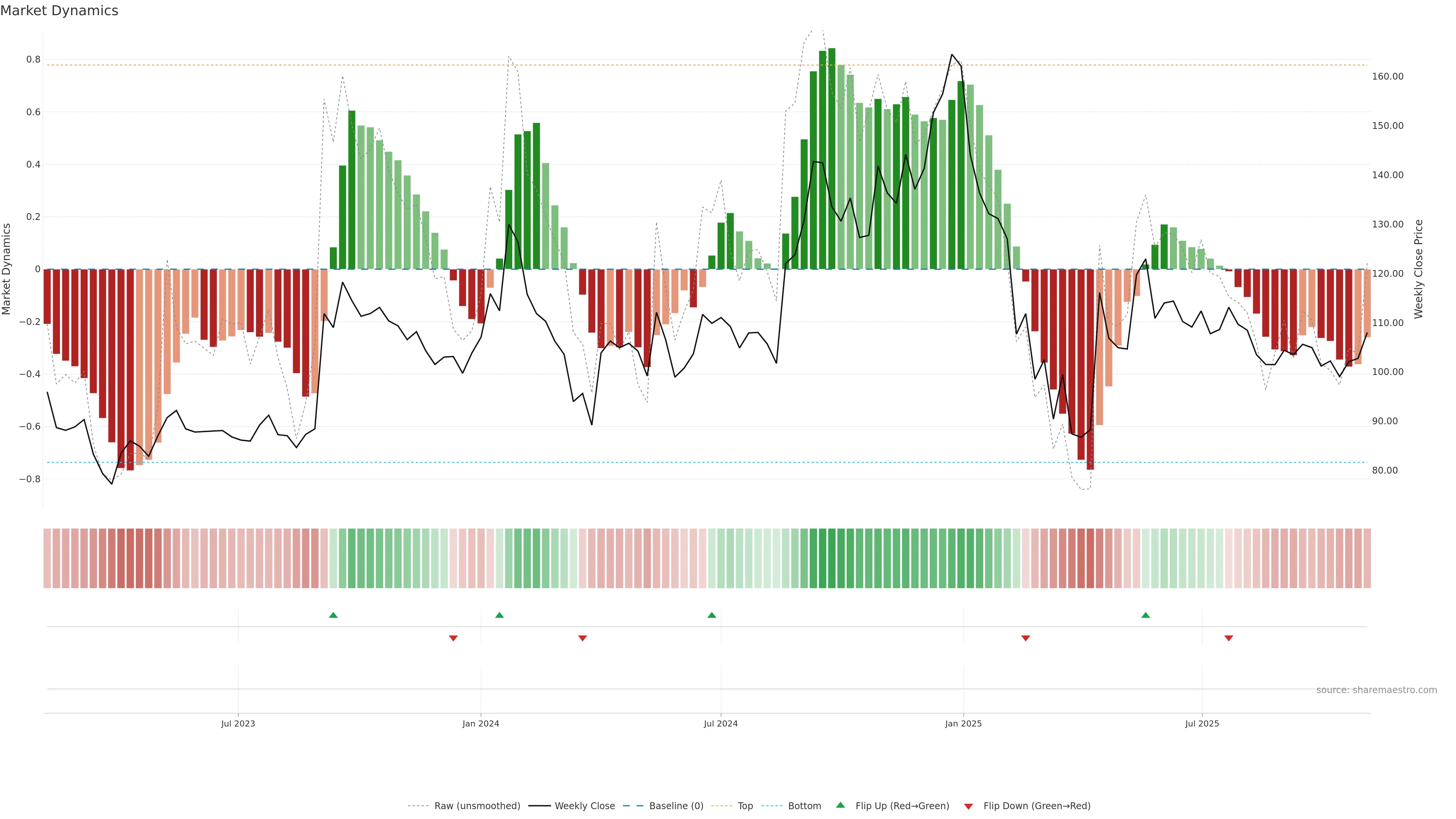
Task: Click the Weekly Close Price axis title
Action: (x=1418, y=269)
